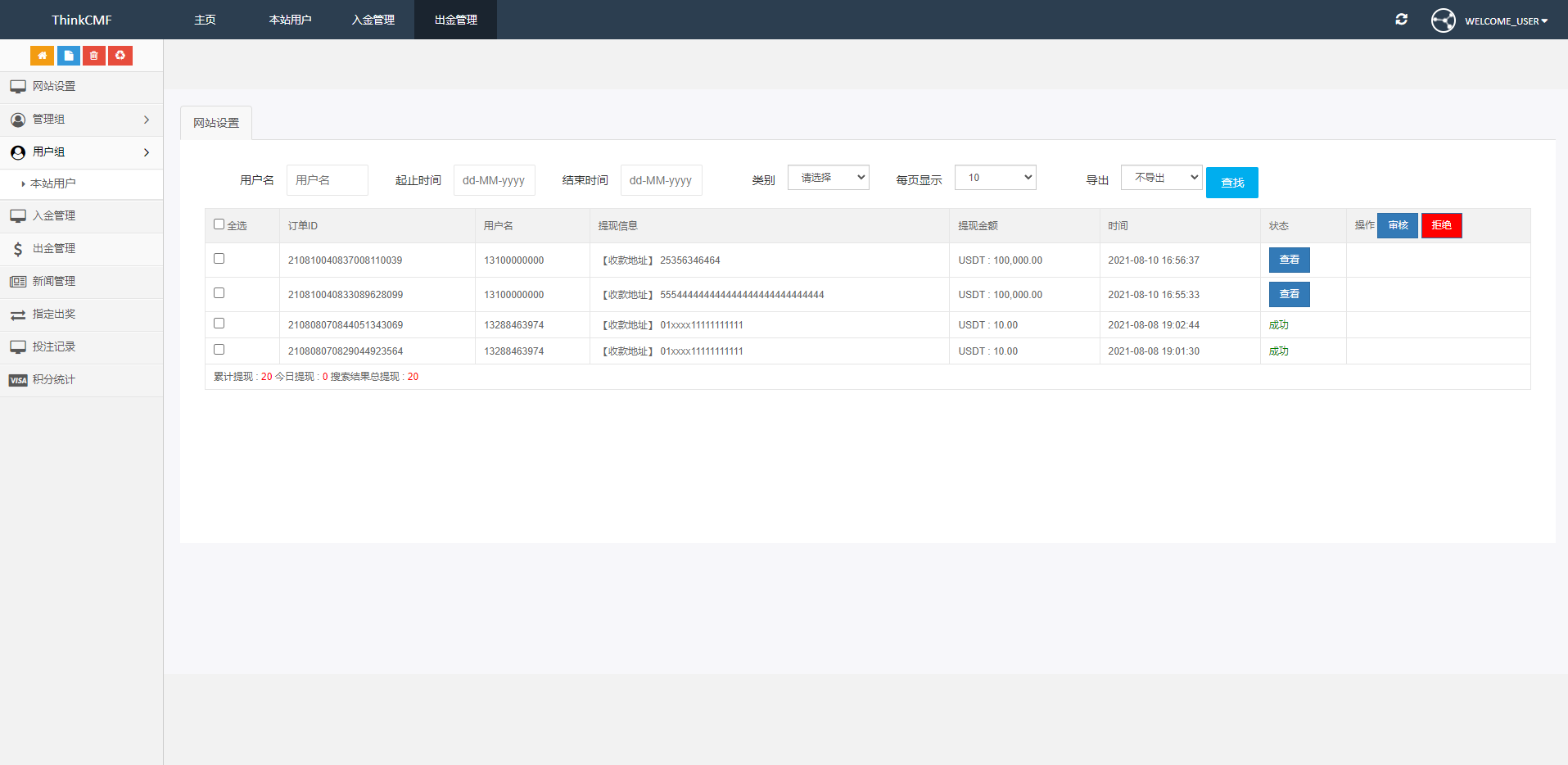Open the 本站用户 section from top navigation
Screen dimensions: 1568x765
pos(289,19)
